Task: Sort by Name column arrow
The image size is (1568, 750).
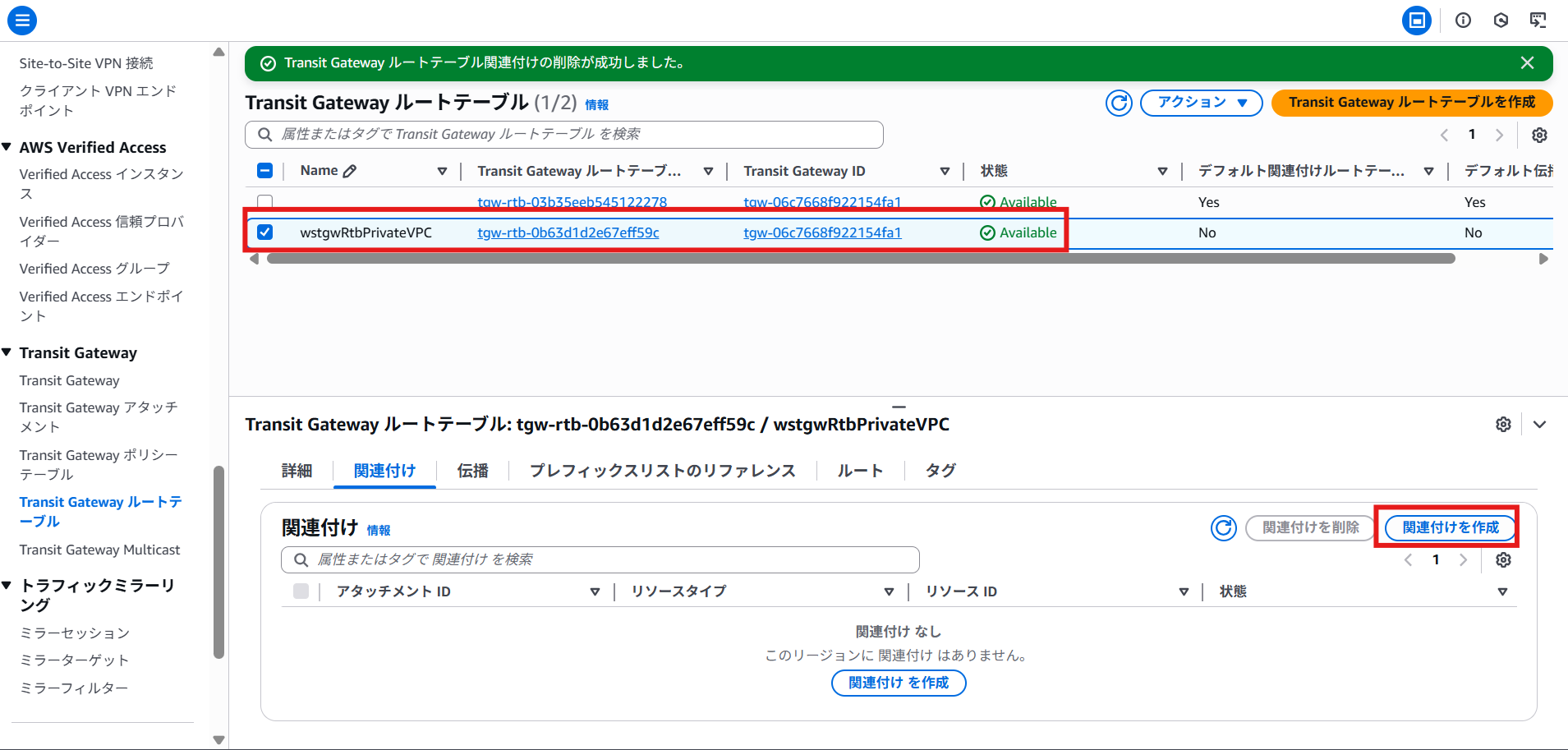Action: click(x=442, y=171)
